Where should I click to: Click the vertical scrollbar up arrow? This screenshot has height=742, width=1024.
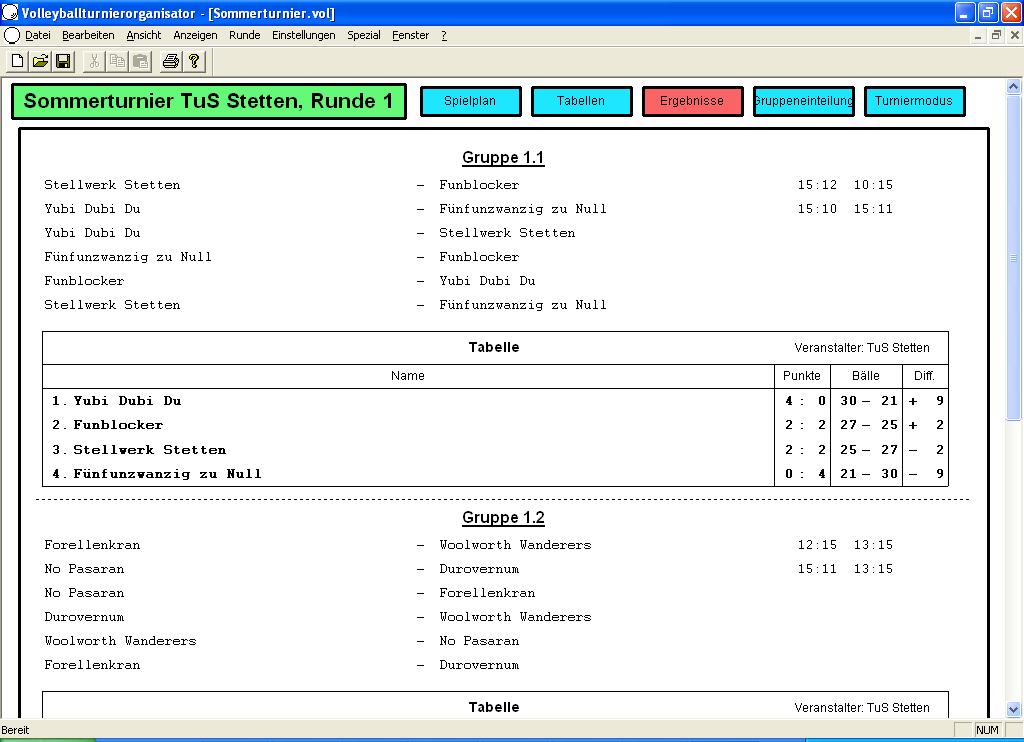pyautogui.click(x=1014, y=86)
